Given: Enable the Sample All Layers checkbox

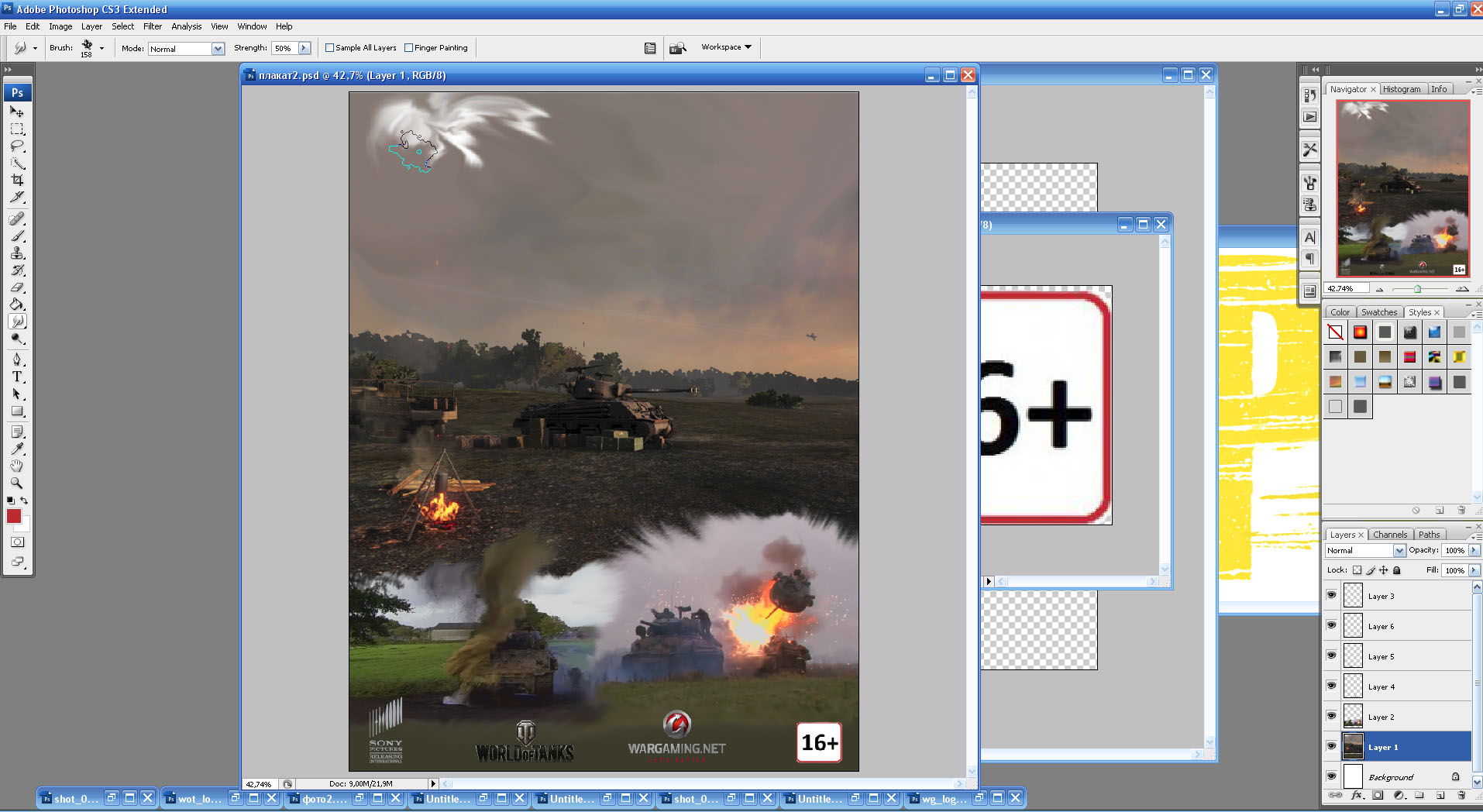Looking at the screenshot, I should 329,48.
